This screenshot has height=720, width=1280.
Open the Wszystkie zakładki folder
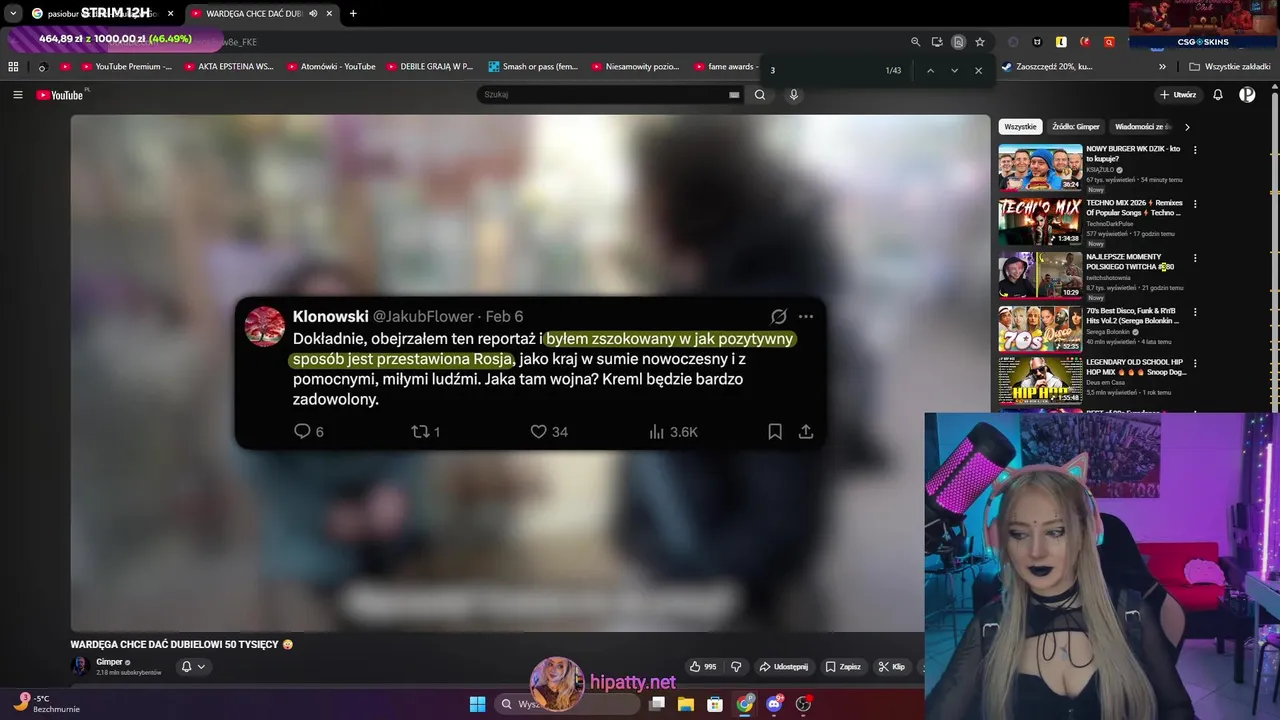1230,67
